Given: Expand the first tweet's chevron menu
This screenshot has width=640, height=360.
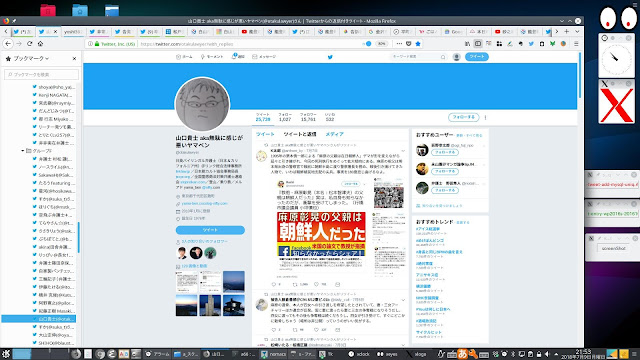Looking at the screenshot, I should 403,151.
